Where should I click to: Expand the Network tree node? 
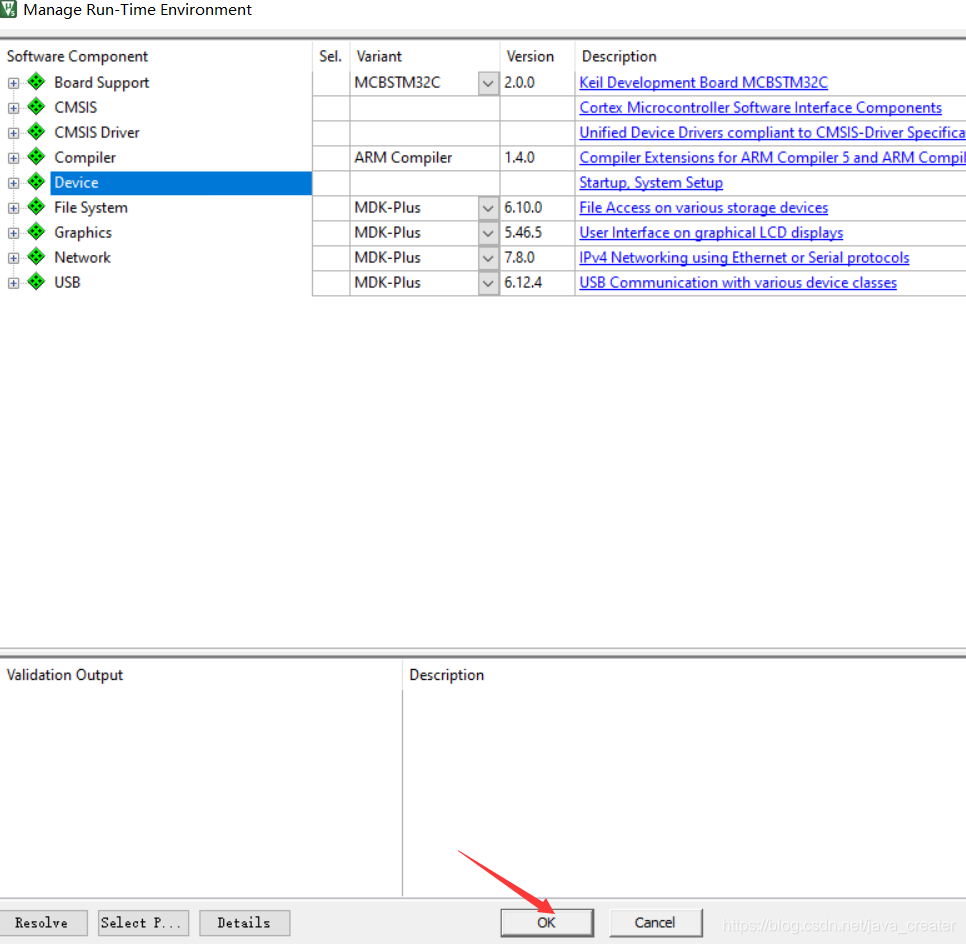click(13, 258)
